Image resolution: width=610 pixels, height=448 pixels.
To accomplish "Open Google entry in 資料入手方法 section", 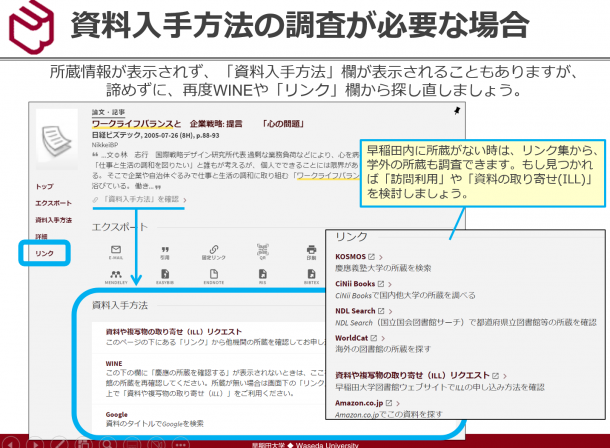I will point(116,415).
